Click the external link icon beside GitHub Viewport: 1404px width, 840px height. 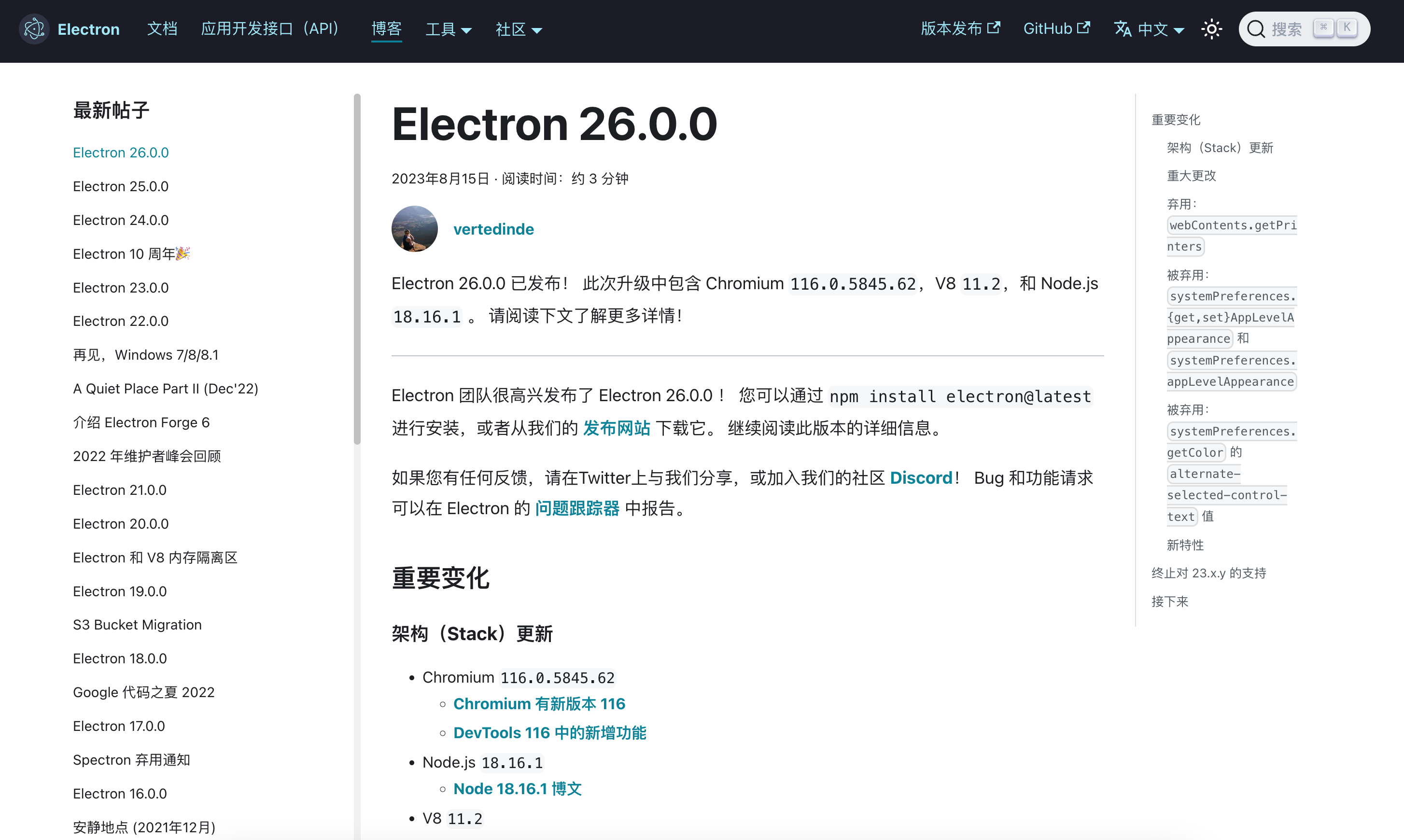pyautogui.click(x=1083, y=27)
